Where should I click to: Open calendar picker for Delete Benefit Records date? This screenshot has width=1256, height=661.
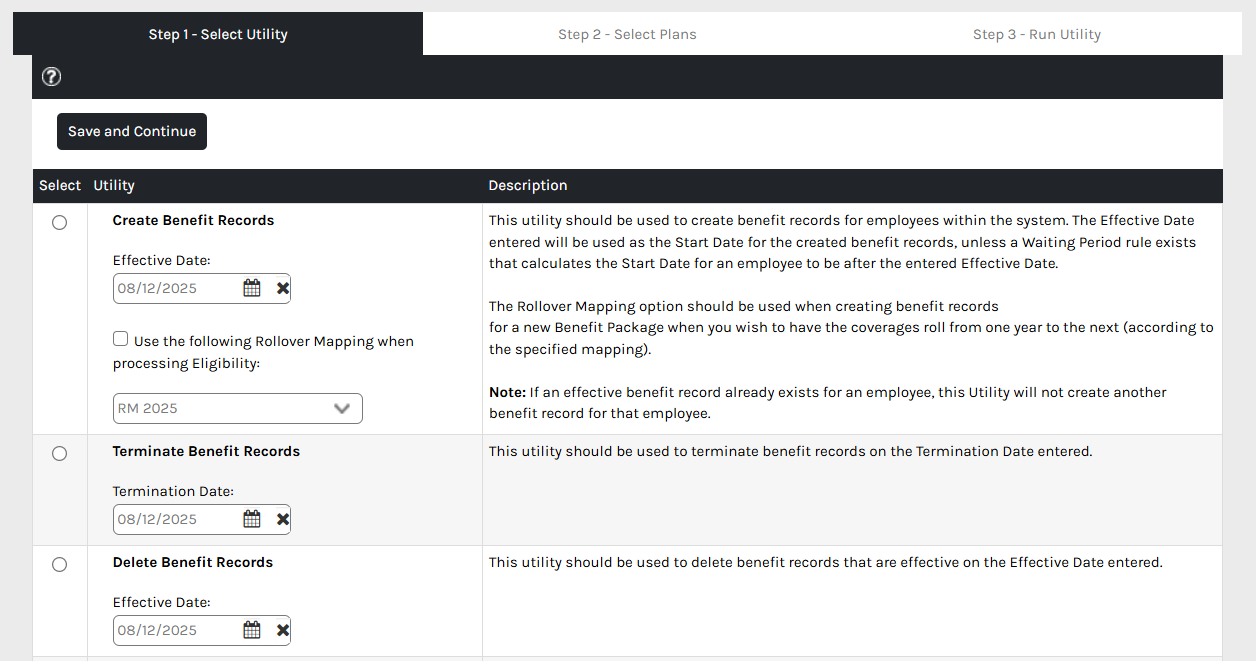pyautogui.click(x=252, y=630)
